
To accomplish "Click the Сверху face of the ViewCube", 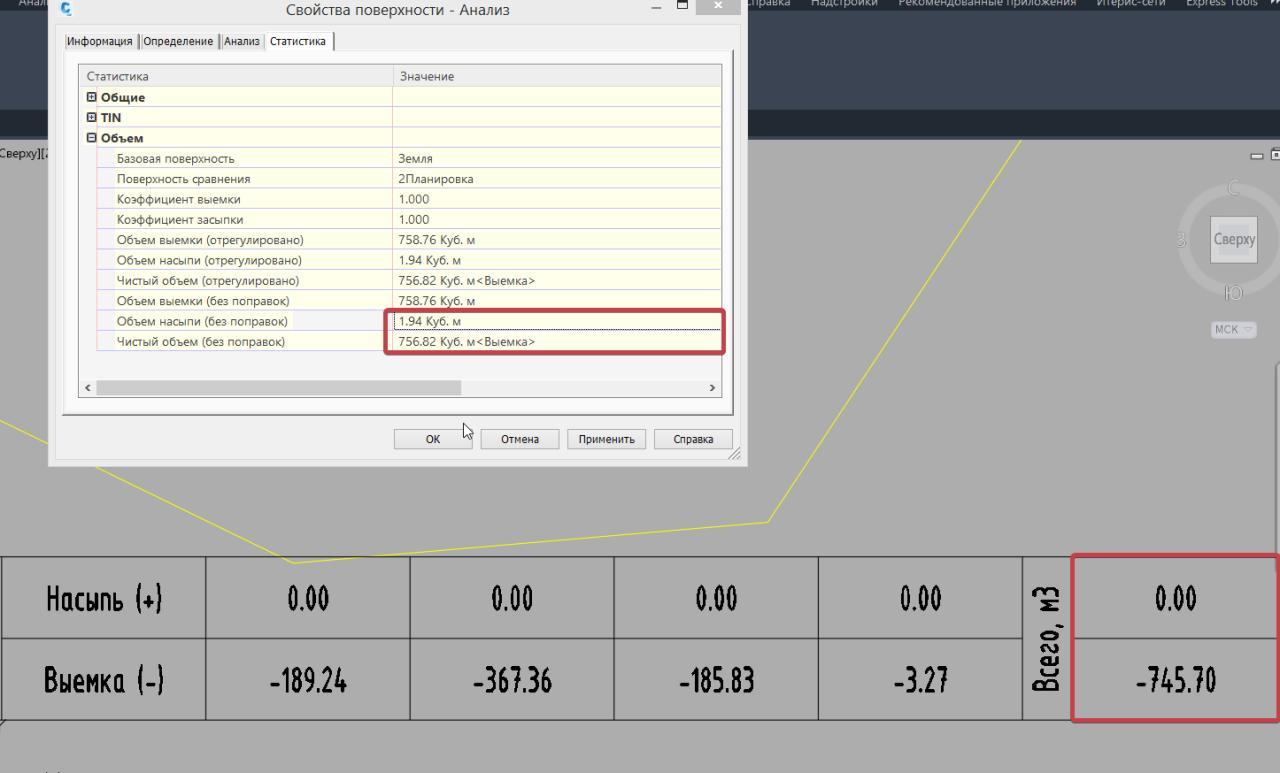I will (x=1234, y=240).
